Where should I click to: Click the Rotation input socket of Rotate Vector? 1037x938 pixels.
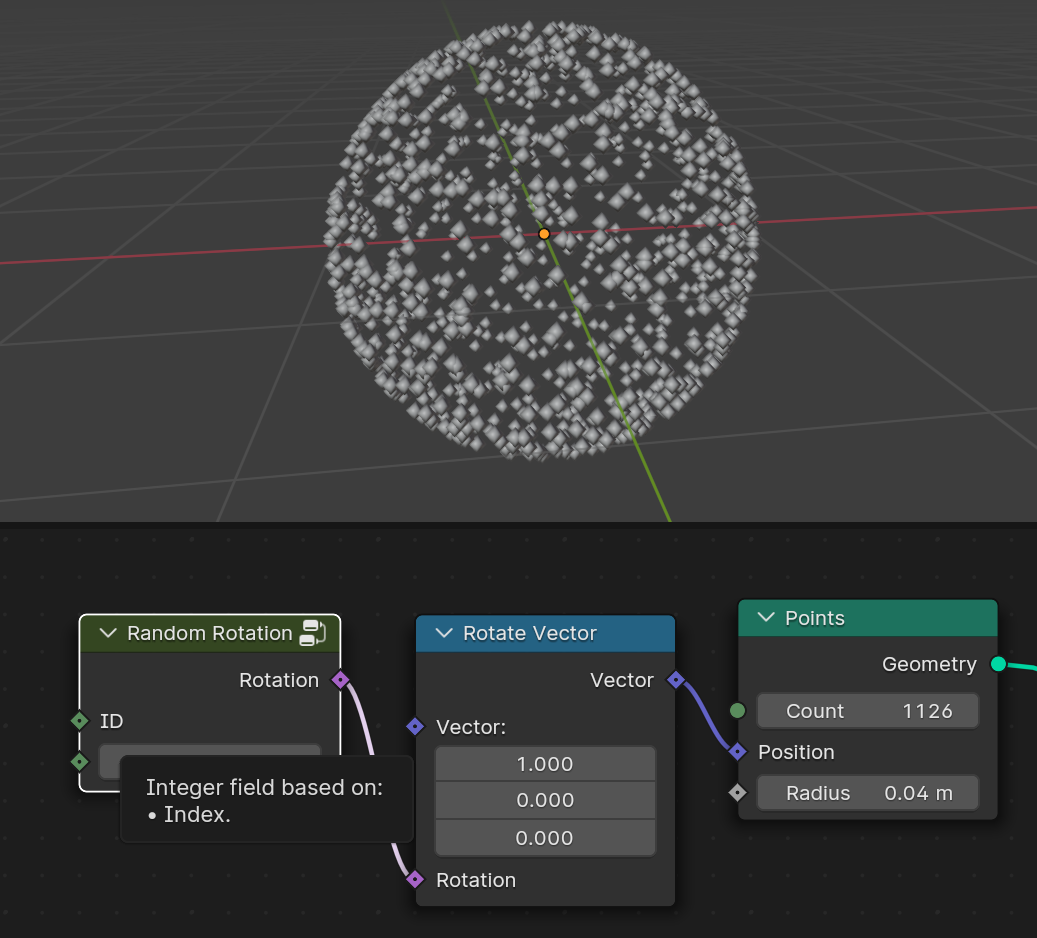pyautogui.click(x=415, y=879)
